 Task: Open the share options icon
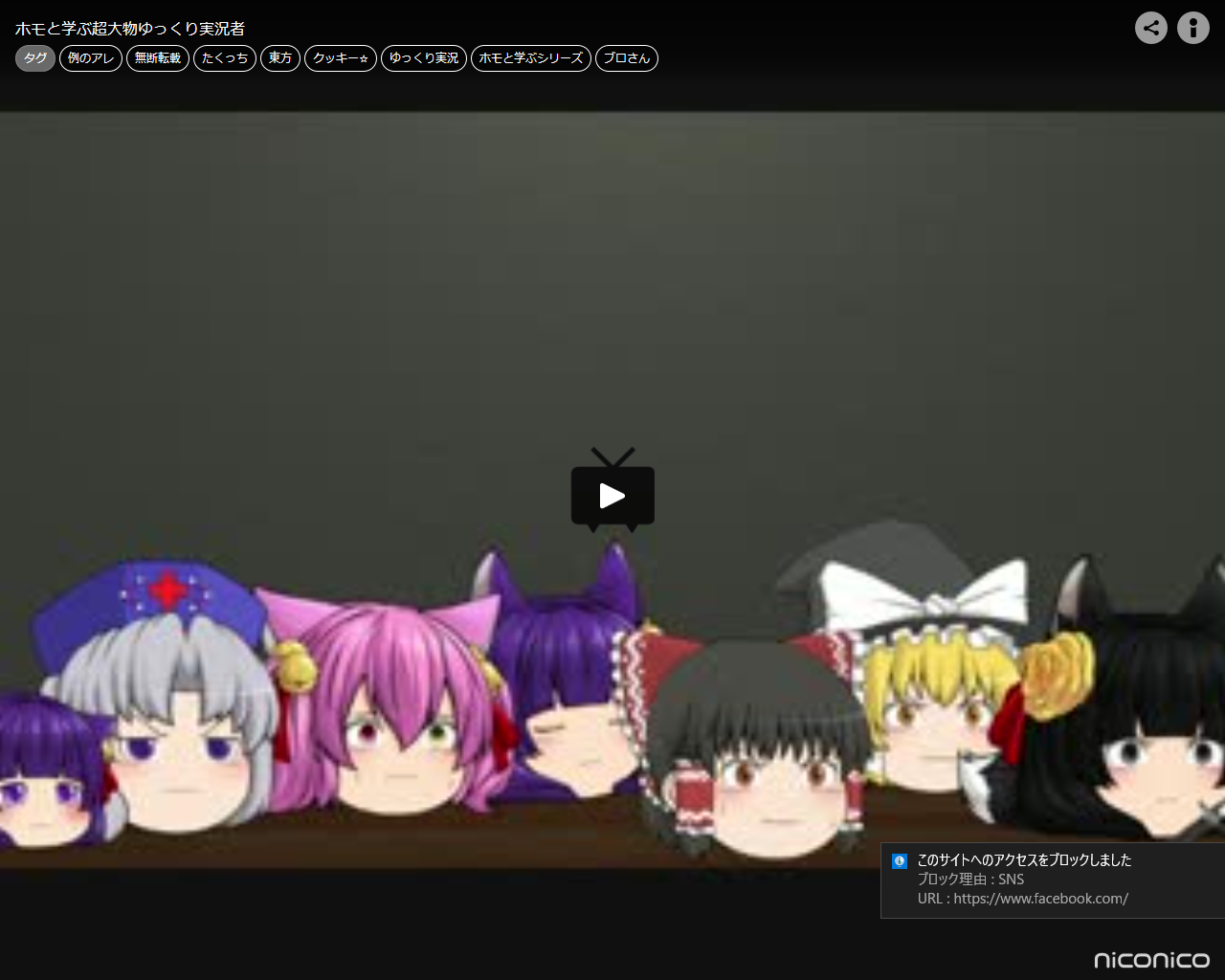tap(1150, 28)
